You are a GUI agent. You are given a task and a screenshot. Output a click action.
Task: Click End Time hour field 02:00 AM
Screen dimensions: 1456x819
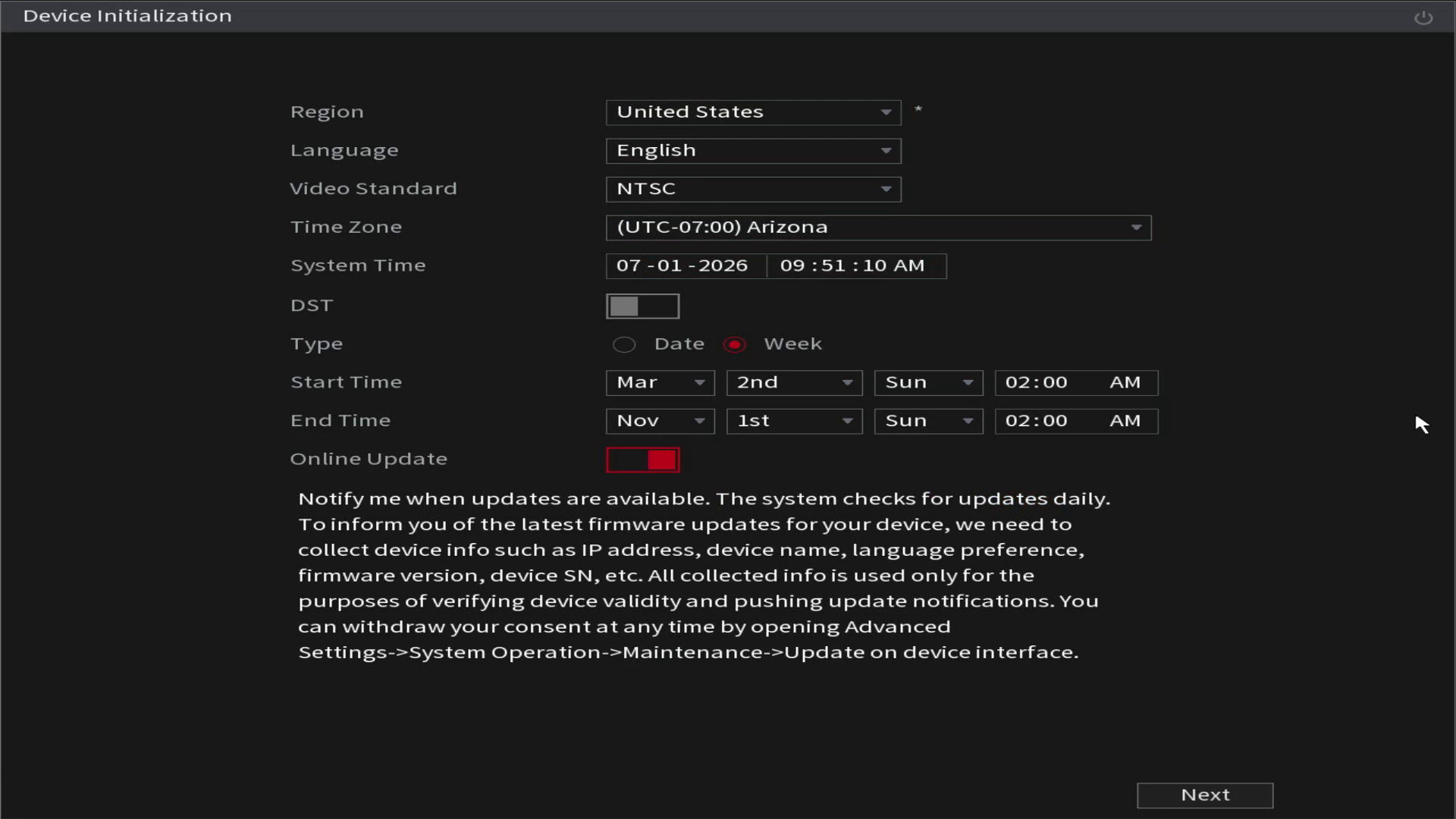pos(1076,421)
